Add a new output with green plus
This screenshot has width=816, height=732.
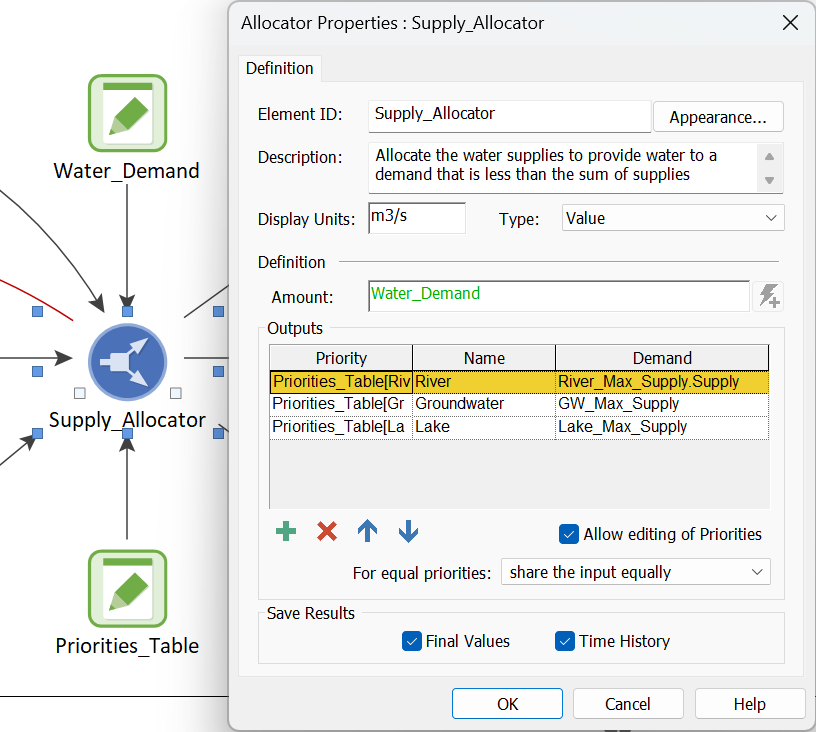[286, 532]
